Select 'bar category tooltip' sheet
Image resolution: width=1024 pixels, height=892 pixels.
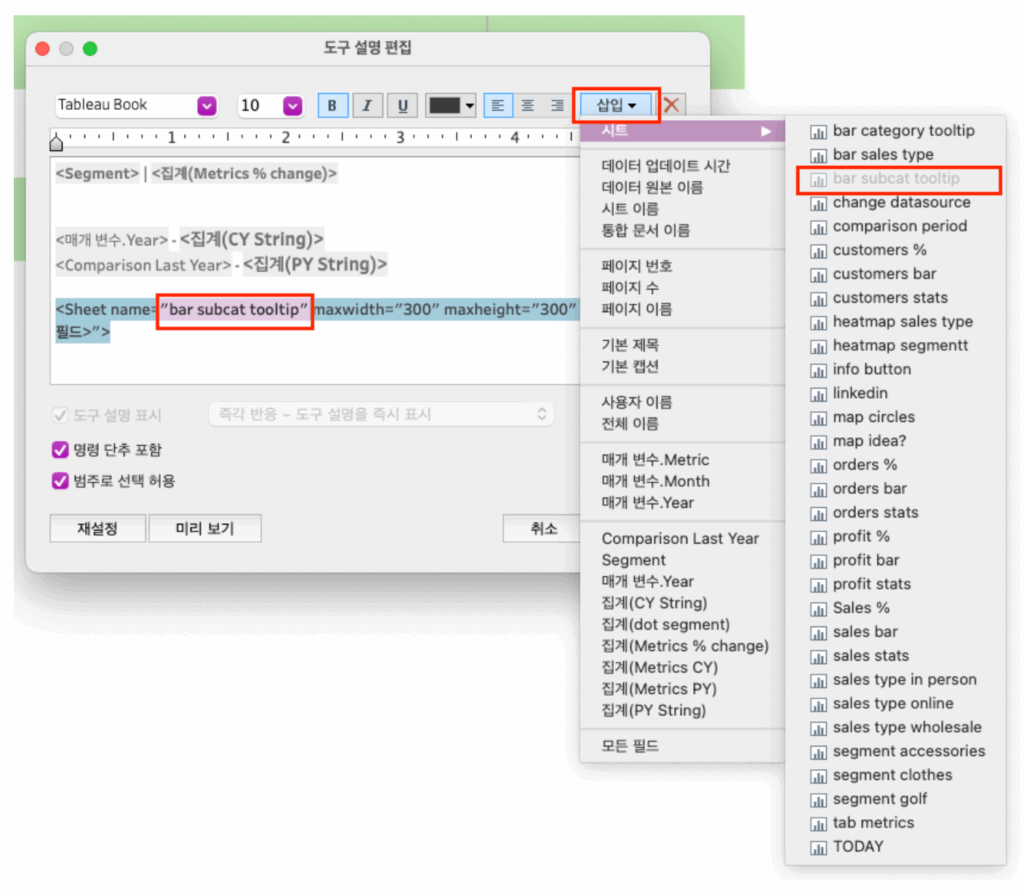903,131
